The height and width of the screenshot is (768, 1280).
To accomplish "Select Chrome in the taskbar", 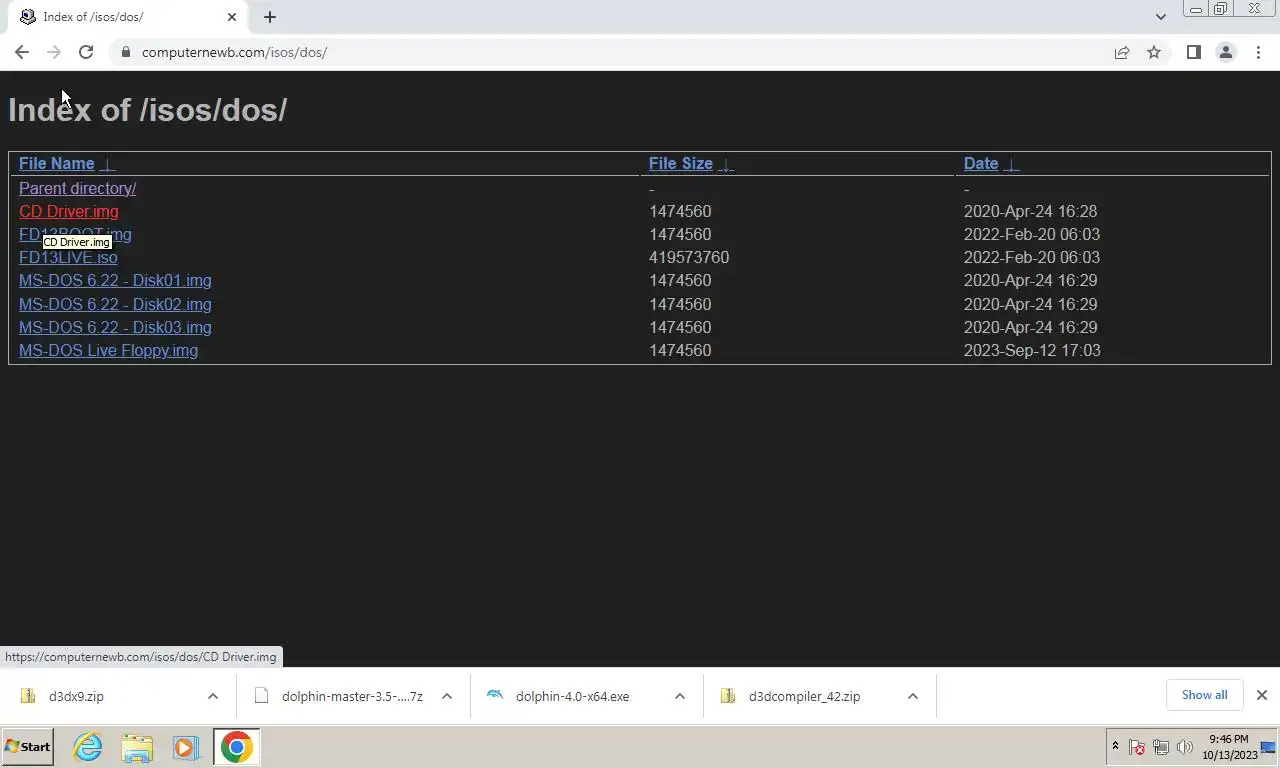I will [x=237, y=747].
